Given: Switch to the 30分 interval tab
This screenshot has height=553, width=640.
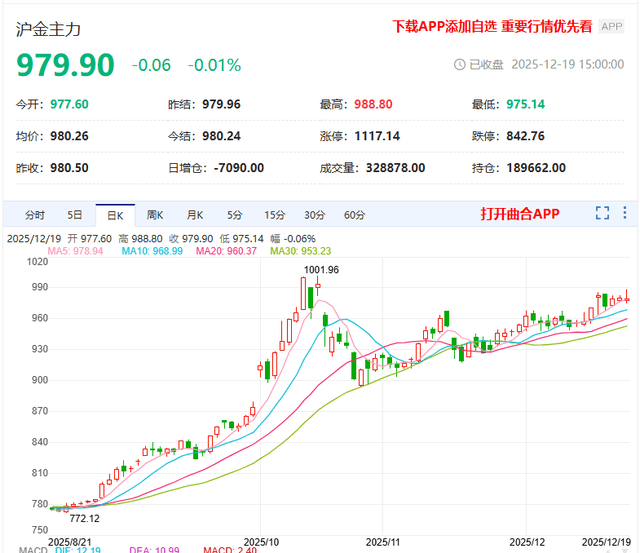Looking at the screenshot, I should pos(315,215).
